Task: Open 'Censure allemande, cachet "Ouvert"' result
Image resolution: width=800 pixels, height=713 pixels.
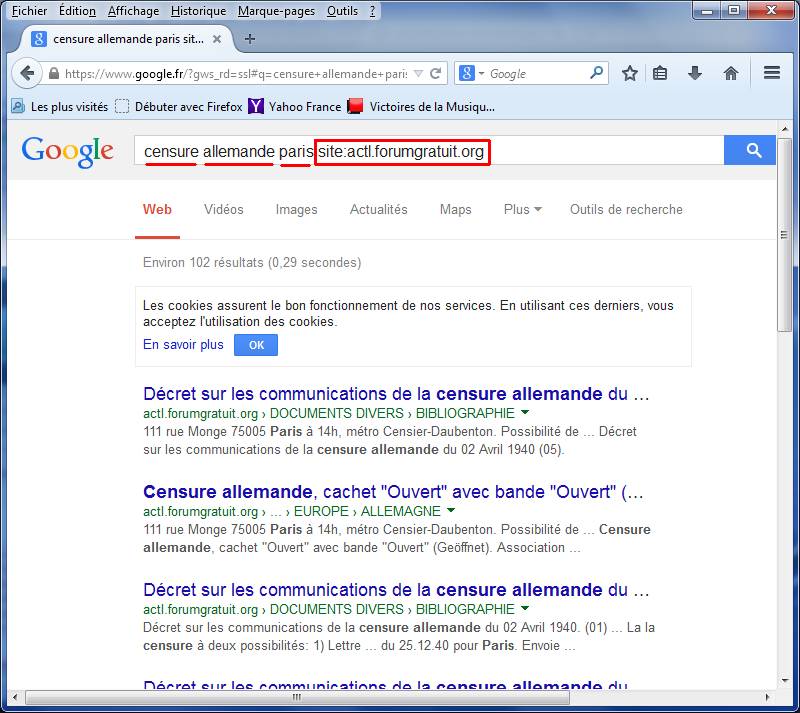Action: pyautogui.click(x=393, y=492)
